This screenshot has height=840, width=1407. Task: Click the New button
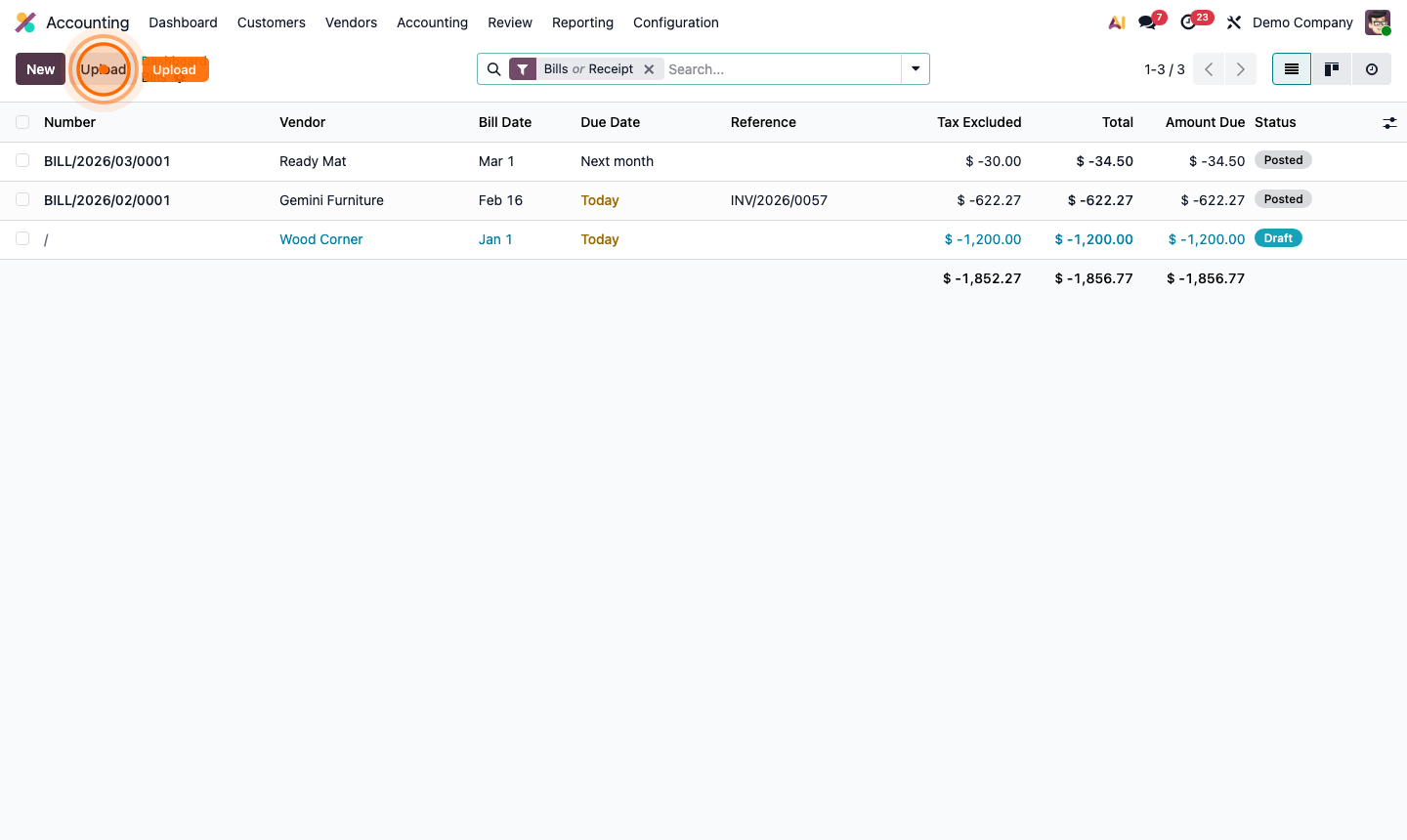click(x=39, y=68)
